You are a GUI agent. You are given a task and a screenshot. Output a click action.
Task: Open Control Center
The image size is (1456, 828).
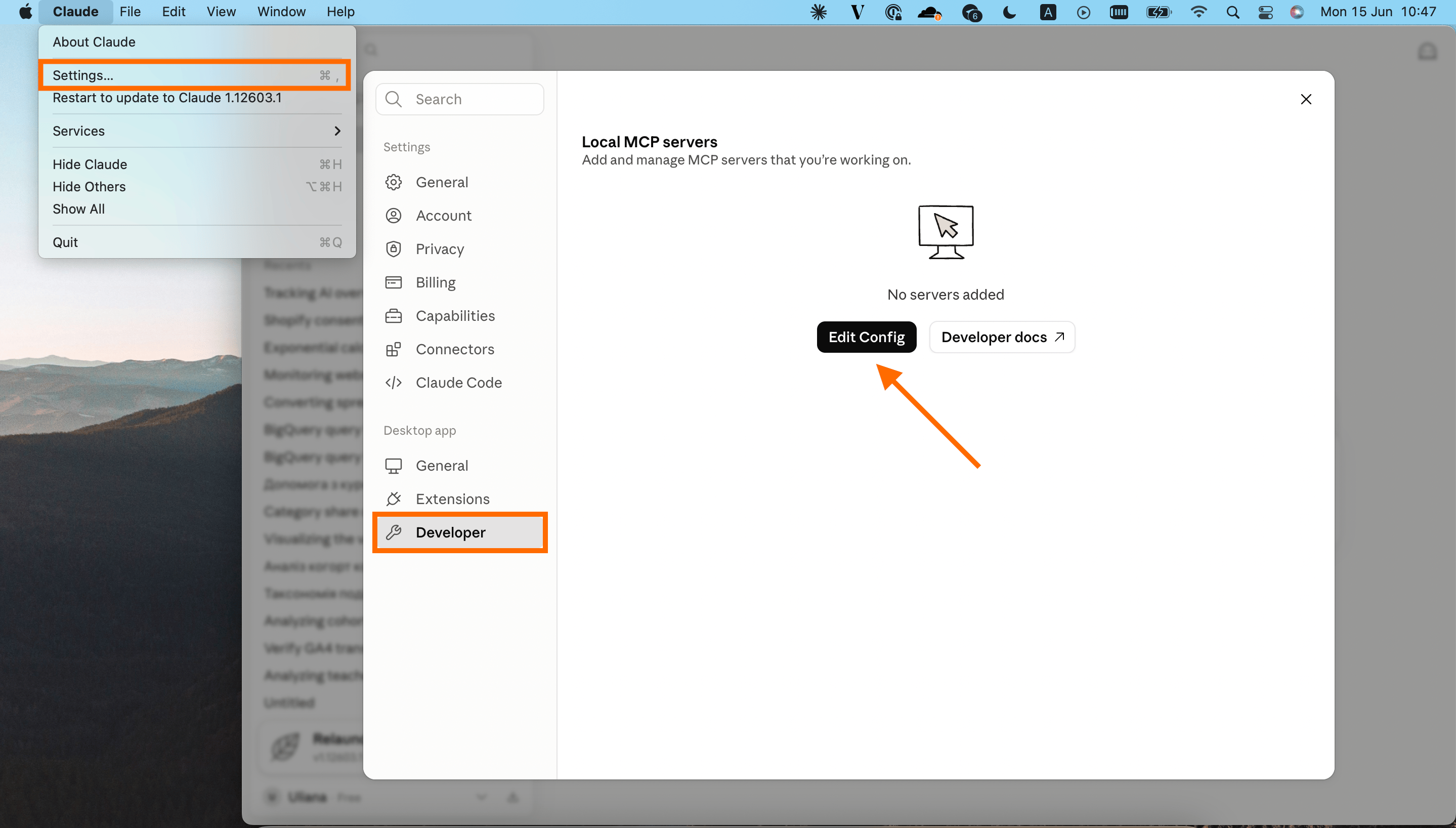1266,12
